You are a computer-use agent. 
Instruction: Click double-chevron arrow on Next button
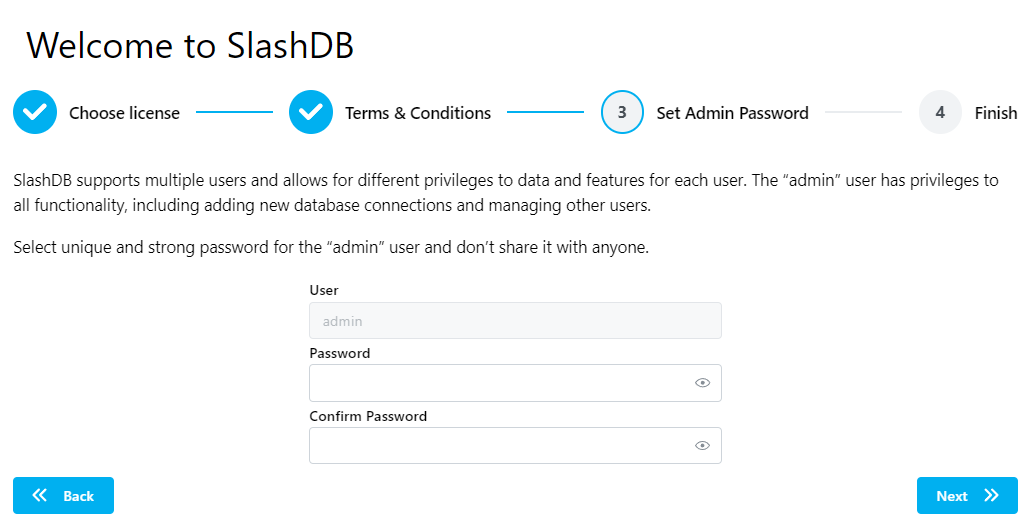[991, 496]
